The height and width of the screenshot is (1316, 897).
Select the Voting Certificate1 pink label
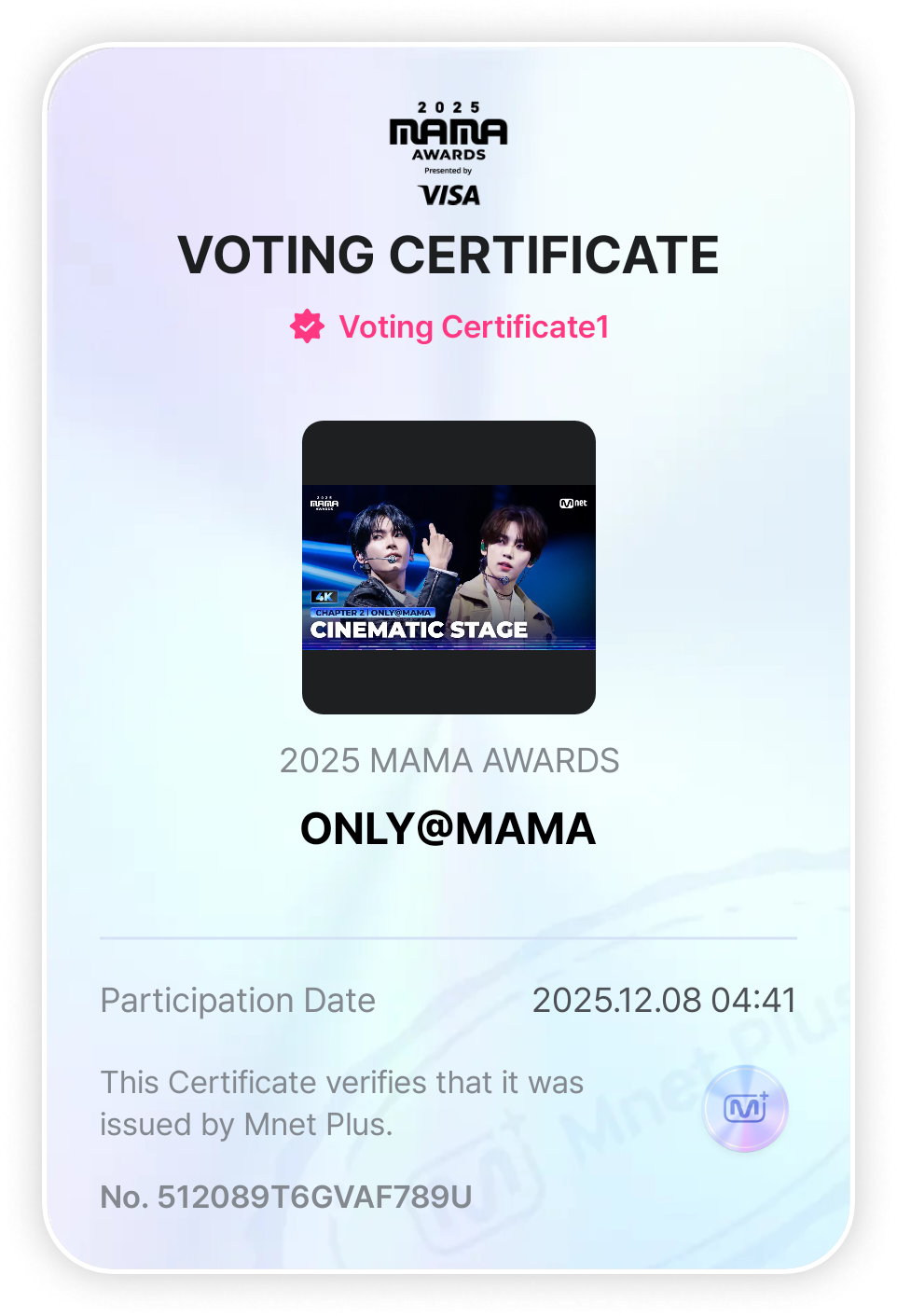coord(474,327)
